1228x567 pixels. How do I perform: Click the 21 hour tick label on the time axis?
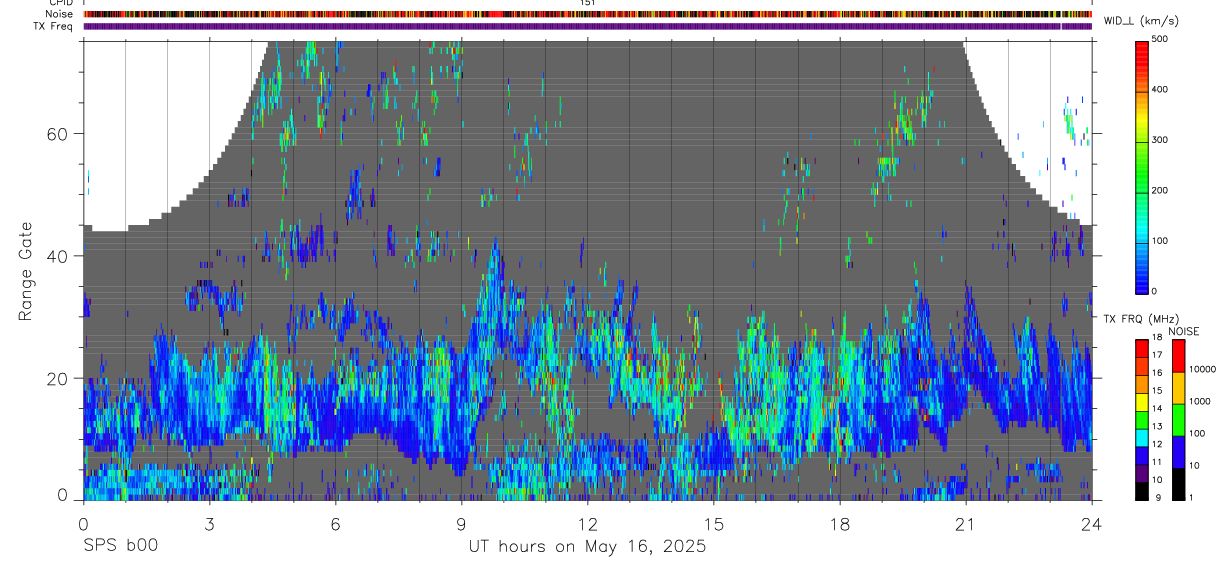[966, 523]
